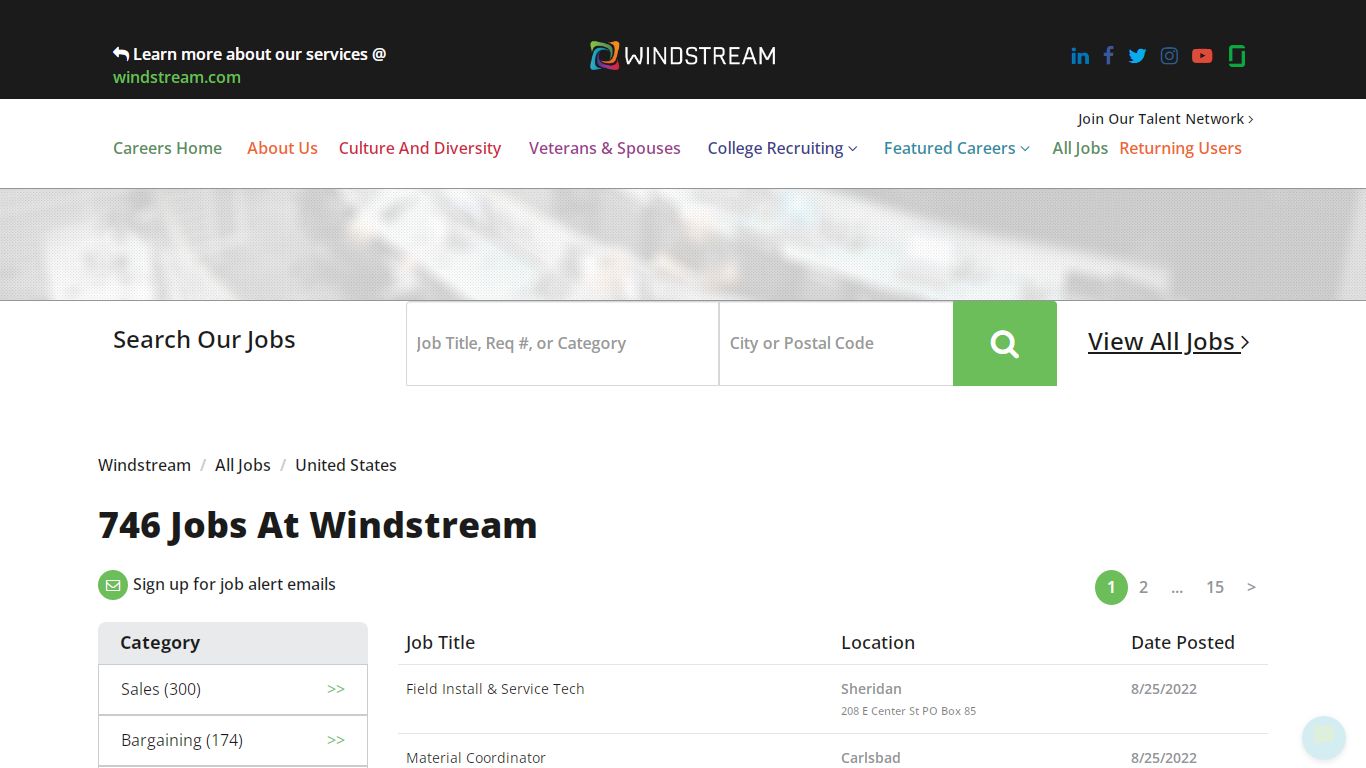Focus the City or Postal Code field
Image resolution: width=1366 pixels, height=768 pixels.
pos(836,343)
